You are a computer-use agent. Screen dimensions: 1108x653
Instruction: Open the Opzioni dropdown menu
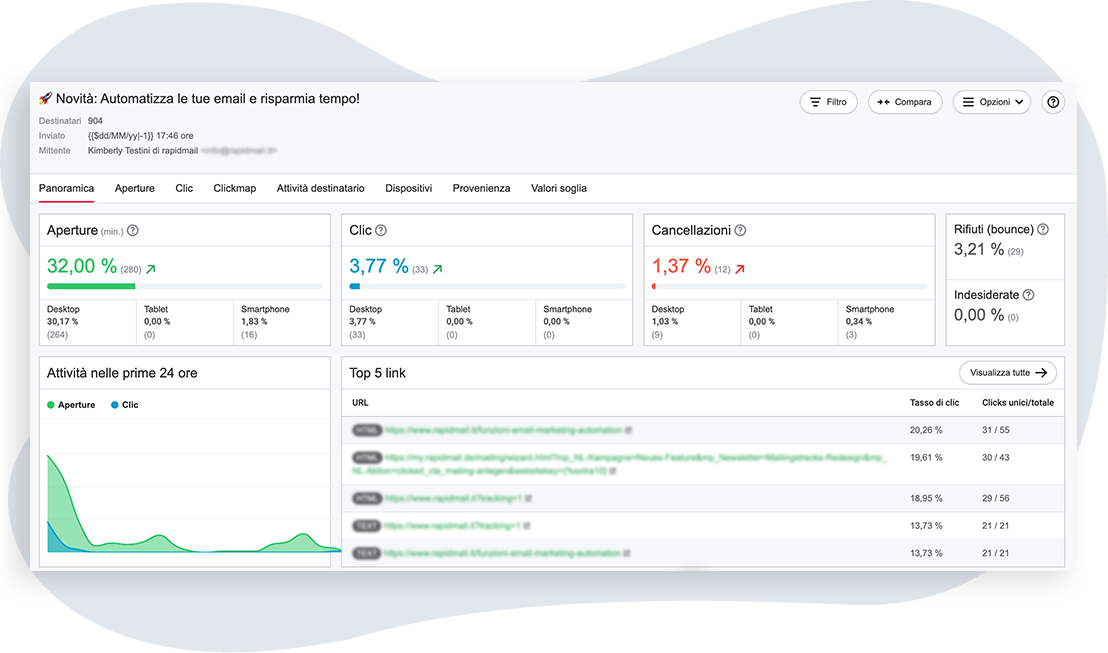coord(990,102)
